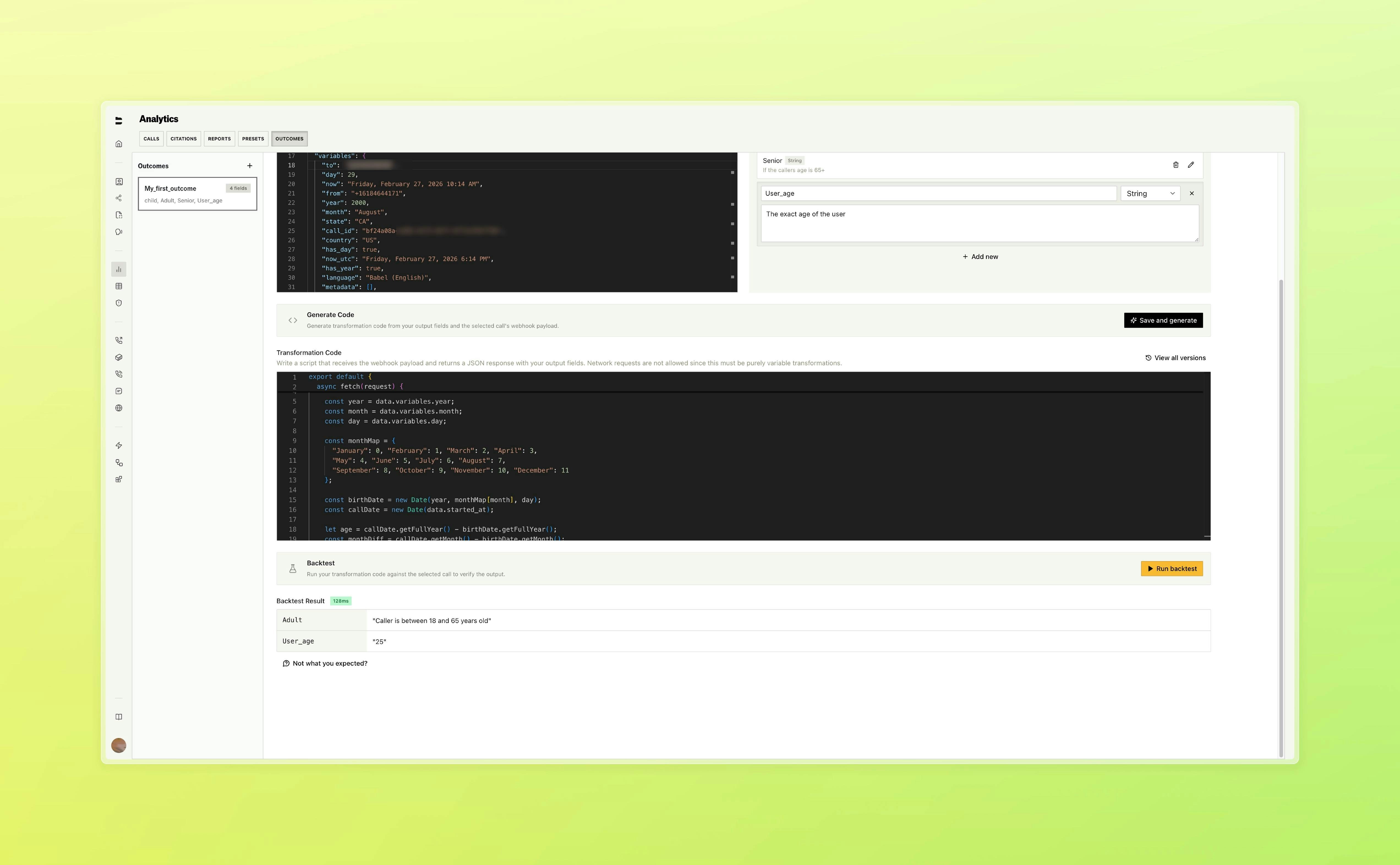The width and height of the screenshot is (1400, 865).
Task: Click the User_age field name input
Action: pos(938,193)
